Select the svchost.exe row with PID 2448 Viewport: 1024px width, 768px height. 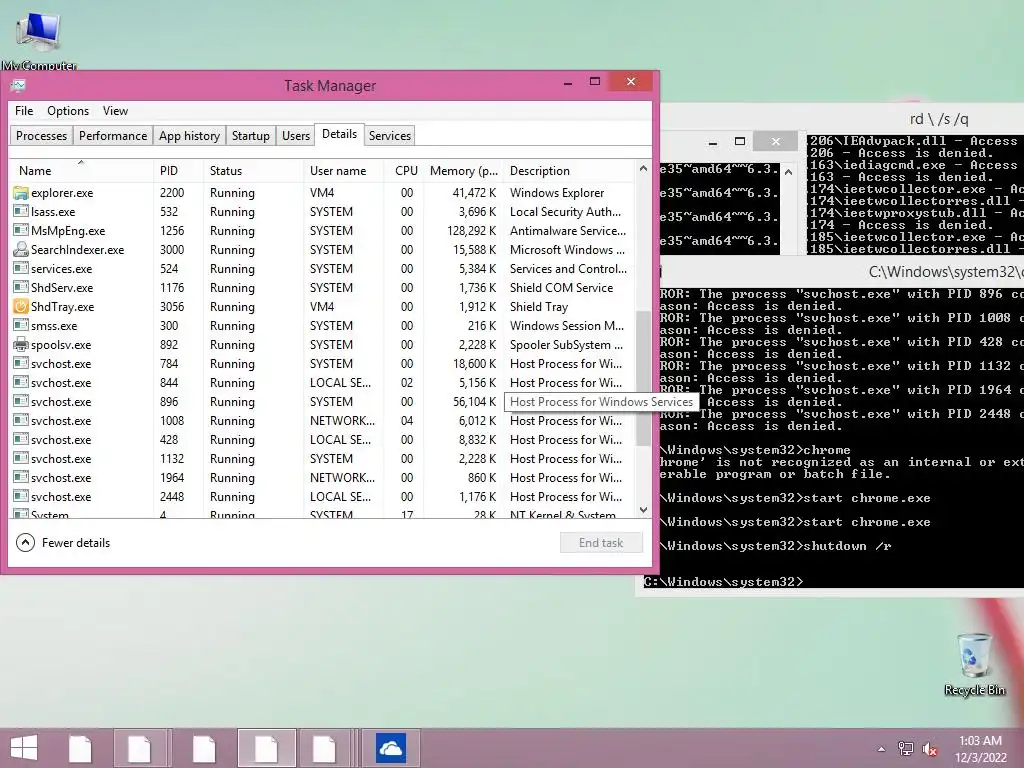coord(323,496)
